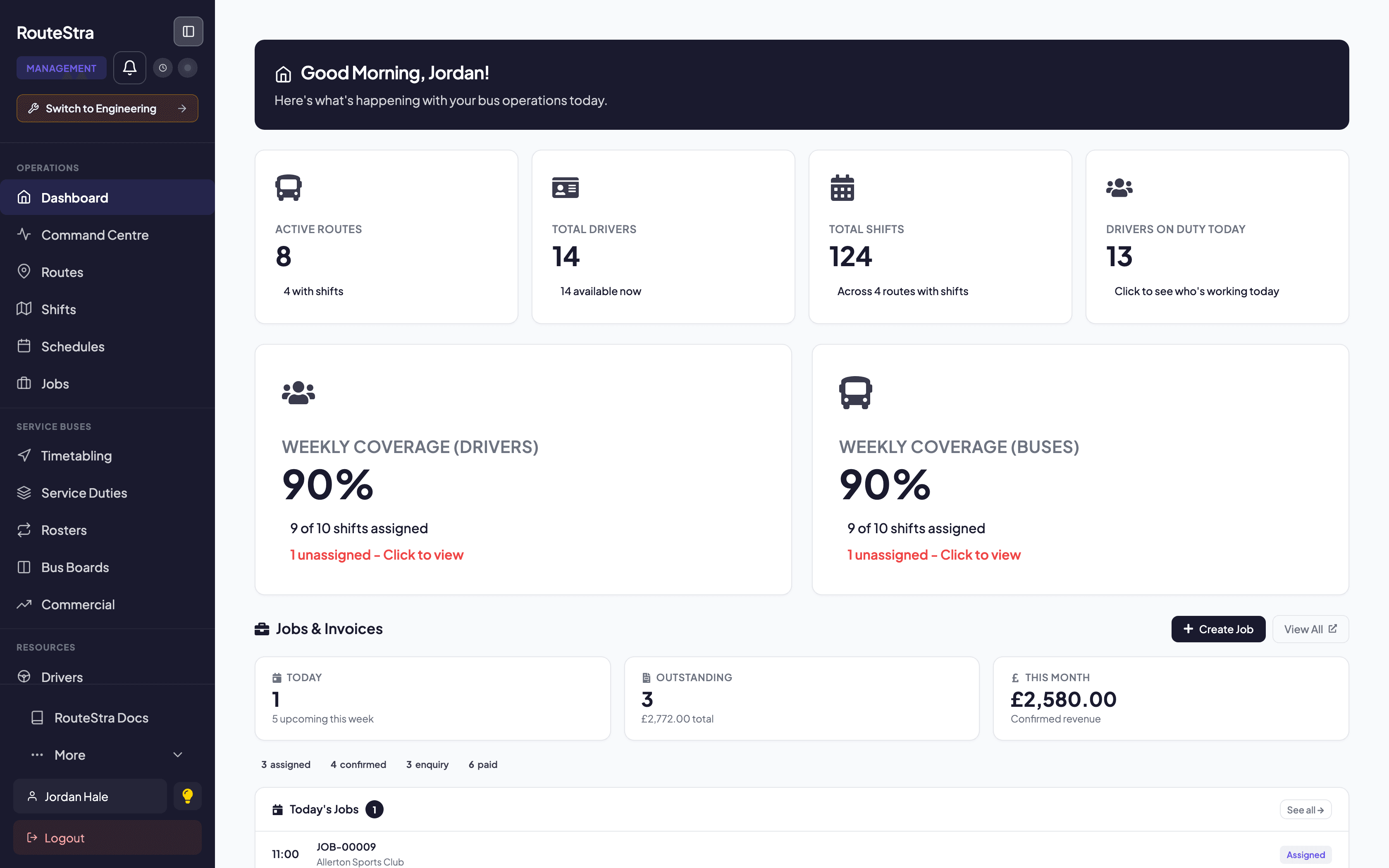
Task: Open Schedules calendar icon item
Action: (107, 347)
